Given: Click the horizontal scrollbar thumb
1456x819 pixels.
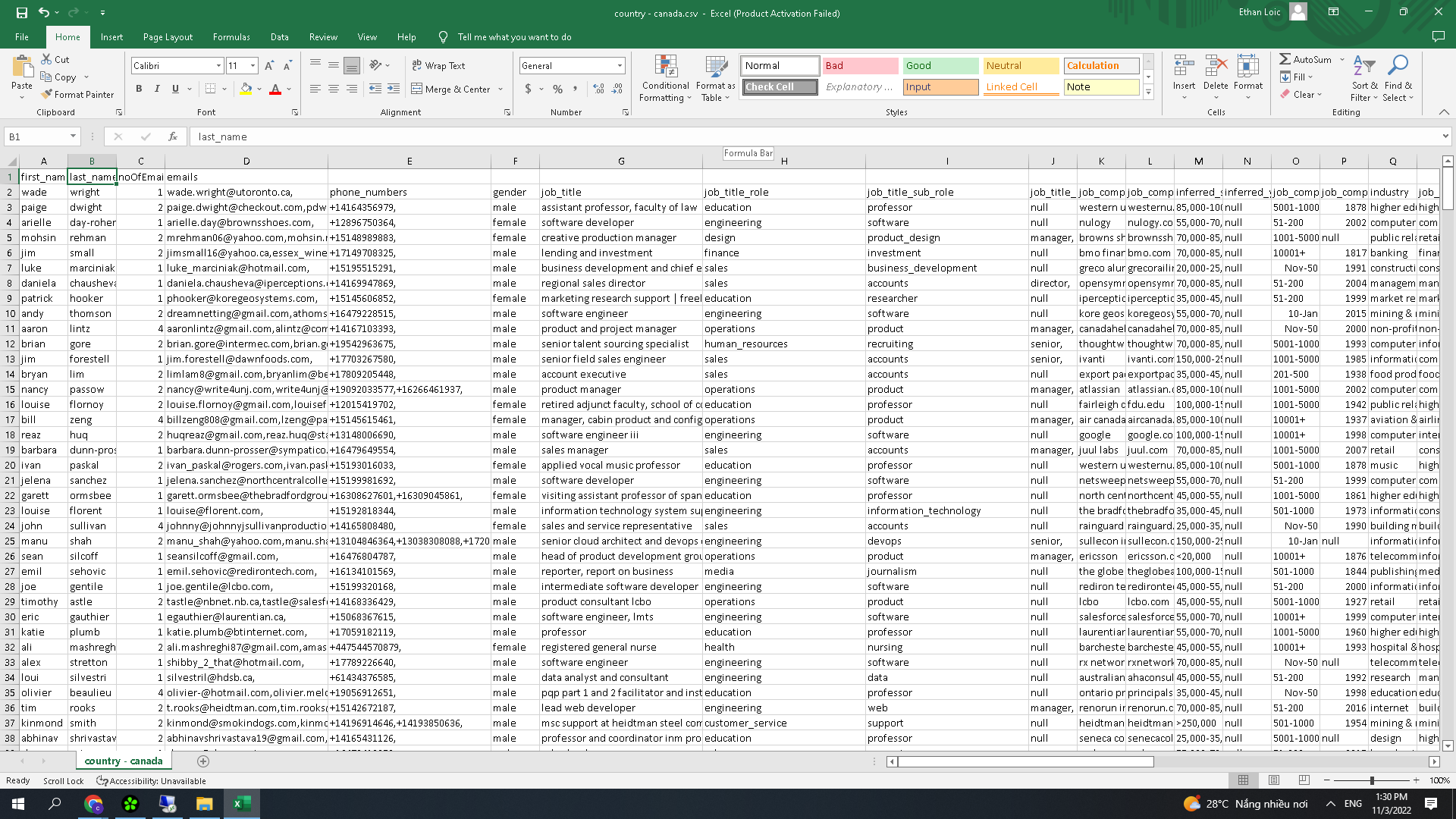Looking at the screenshot, I should click(1025, 761).
